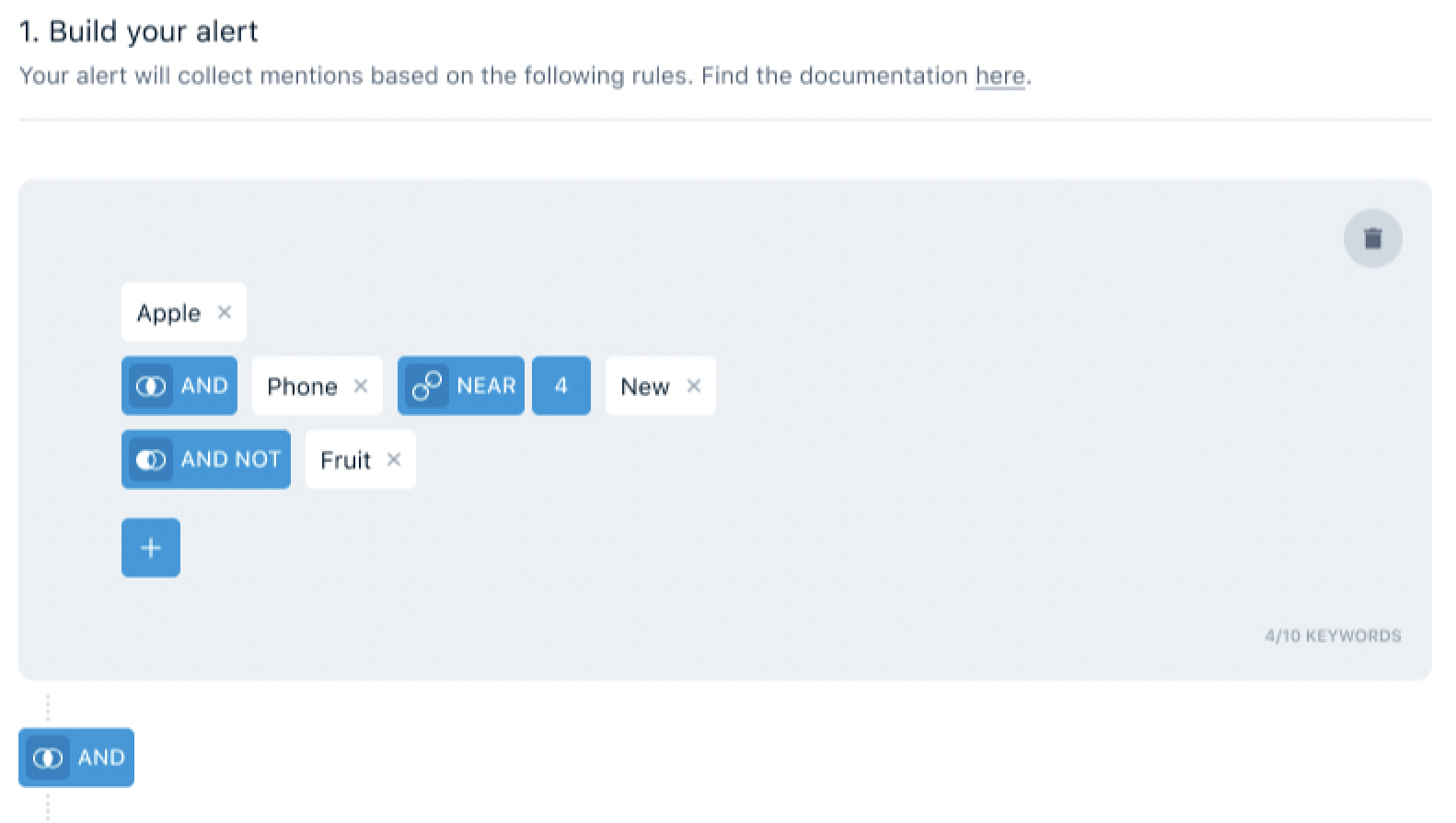Remove the Fruit keyword
Screen dimensions: 1456x823
coord(394,459)
